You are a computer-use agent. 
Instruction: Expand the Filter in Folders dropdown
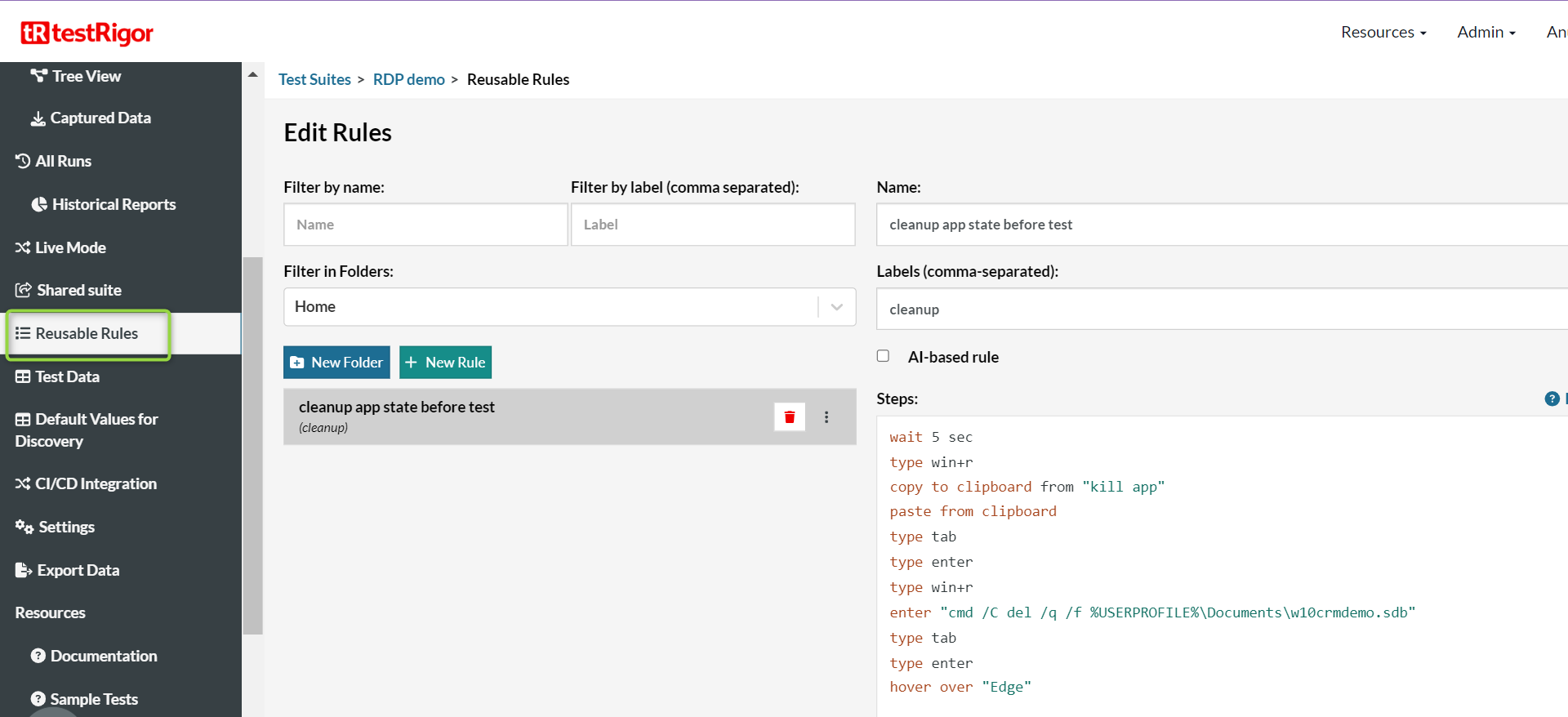pos(836,307)
